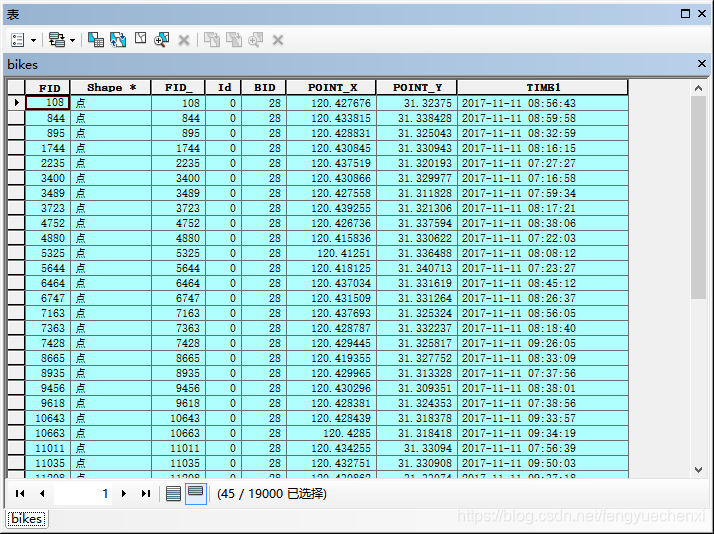Click the POINT_X column header
This screenshot has height=534, width=714.
click(x=332, y=87)
